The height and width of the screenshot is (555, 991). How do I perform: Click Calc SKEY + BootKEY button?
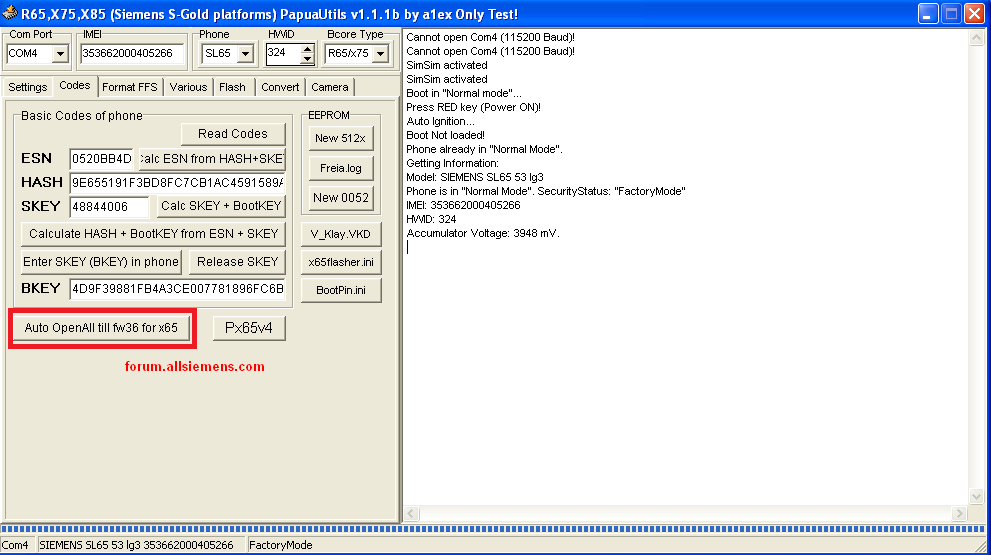coord(221,206)
